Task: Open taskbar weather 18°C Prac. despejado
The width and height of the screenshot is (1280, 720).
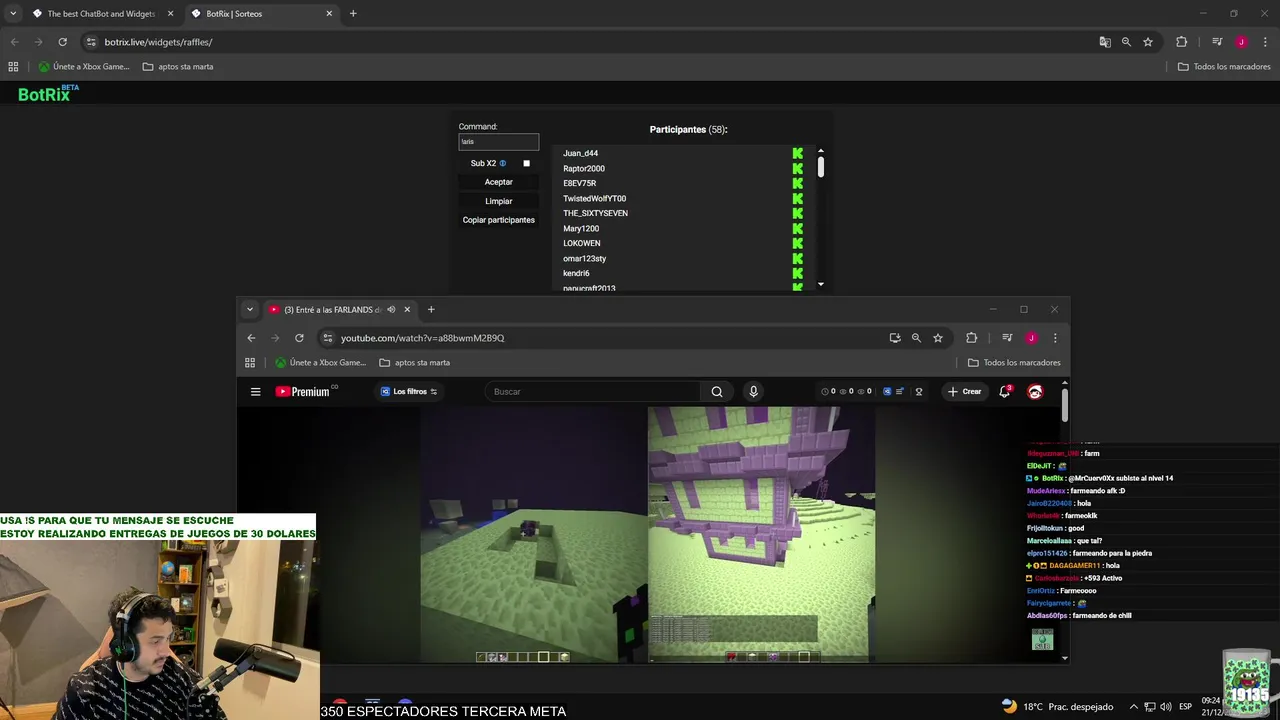Action: 1056,707
